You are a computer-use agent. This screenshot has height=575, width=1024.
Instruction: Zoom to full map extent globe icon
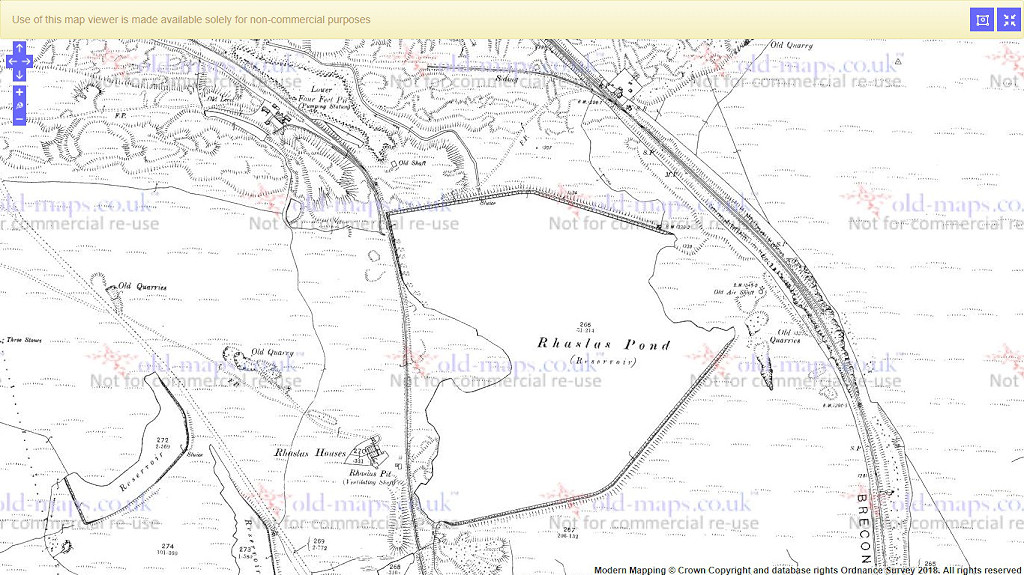(x=19, y=105)
